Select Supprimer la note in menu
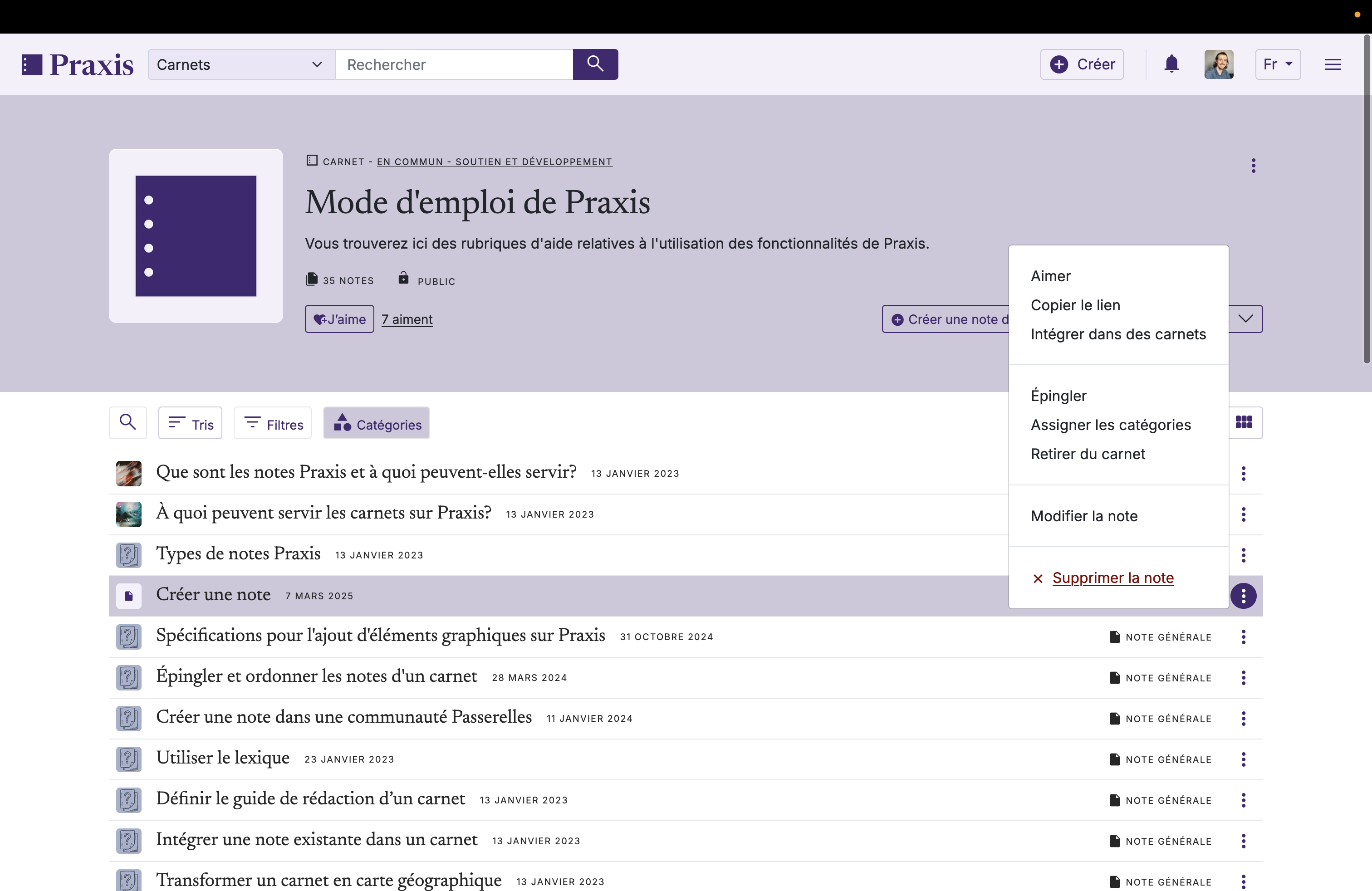The height and width of the screenshot is (891, 1372). pyautogui.click(x=1112, y=578)
